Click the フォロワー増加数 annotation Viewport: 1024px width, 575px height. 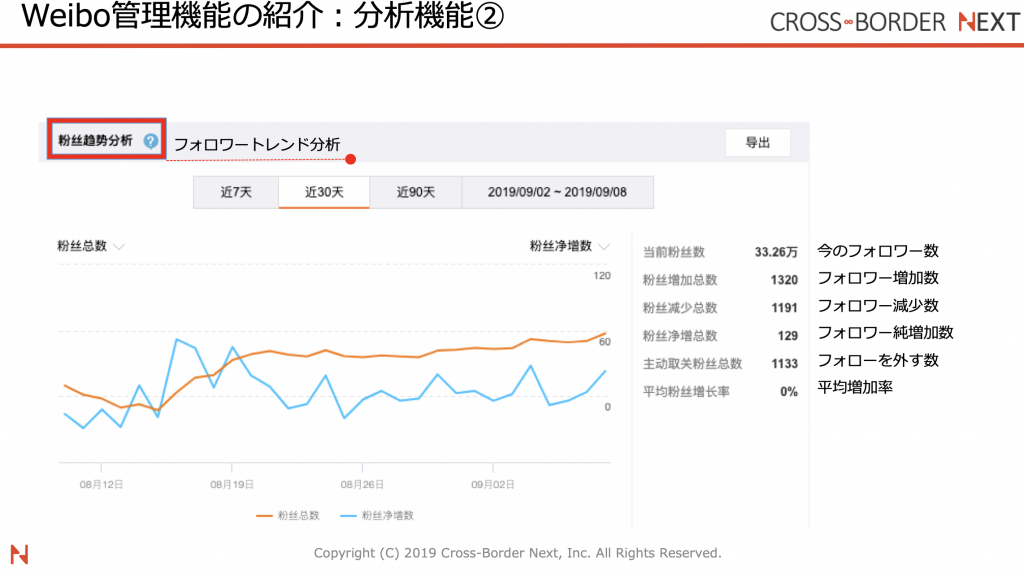878,278
